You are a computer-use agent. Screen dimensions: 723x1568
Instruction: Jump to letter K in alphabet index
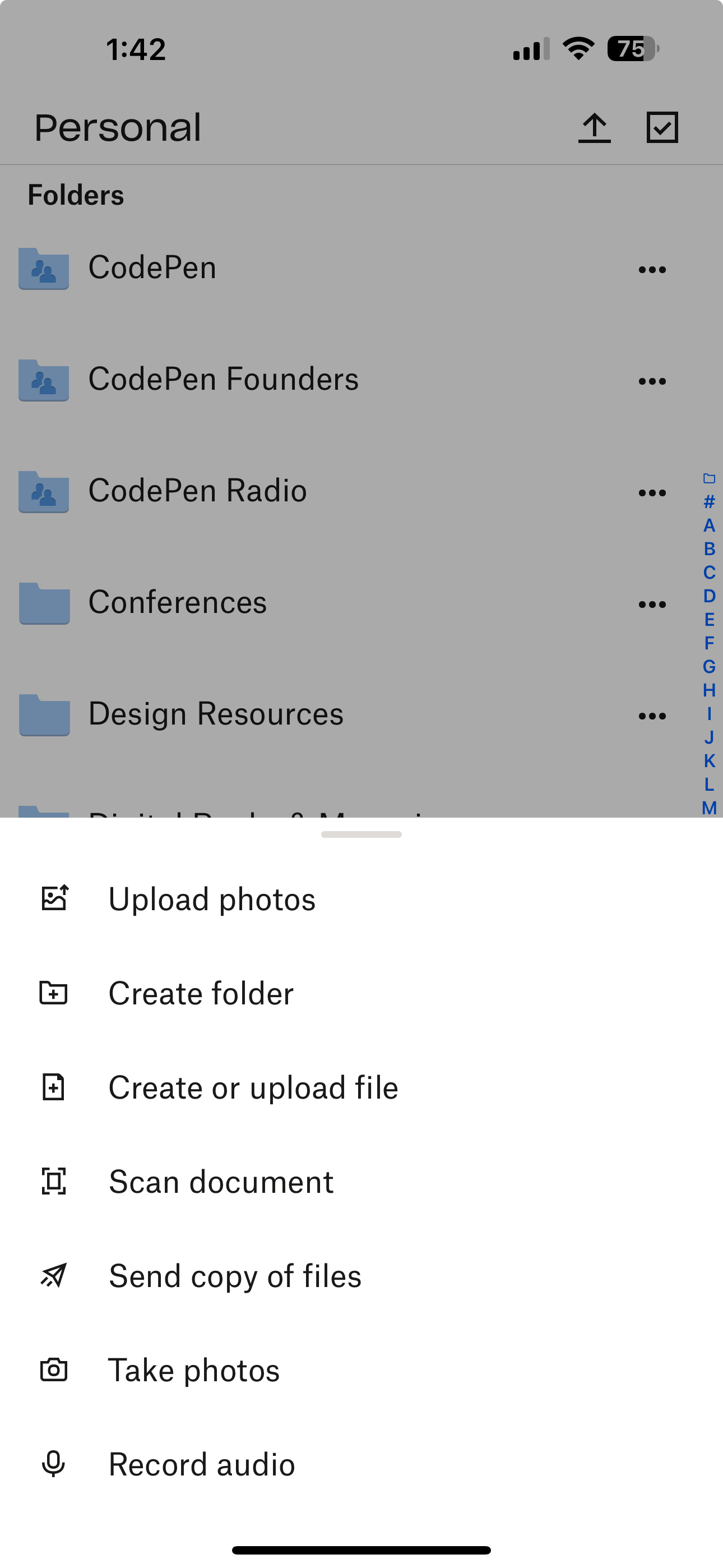709,761
